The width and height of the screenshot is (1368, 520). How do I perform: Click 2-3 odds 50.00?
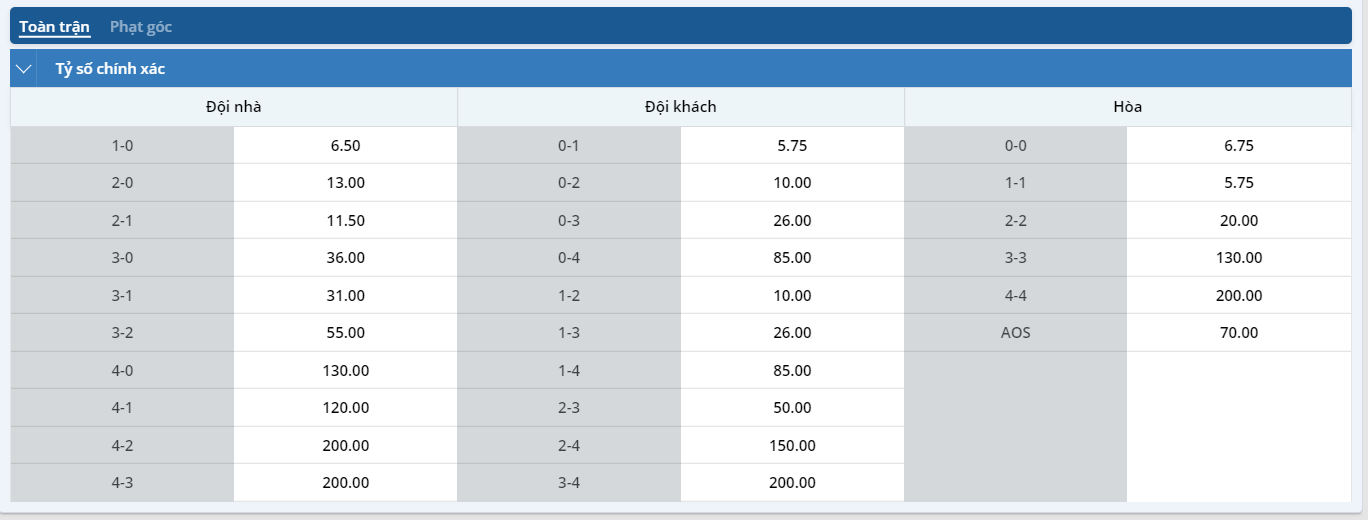[792, 408]
